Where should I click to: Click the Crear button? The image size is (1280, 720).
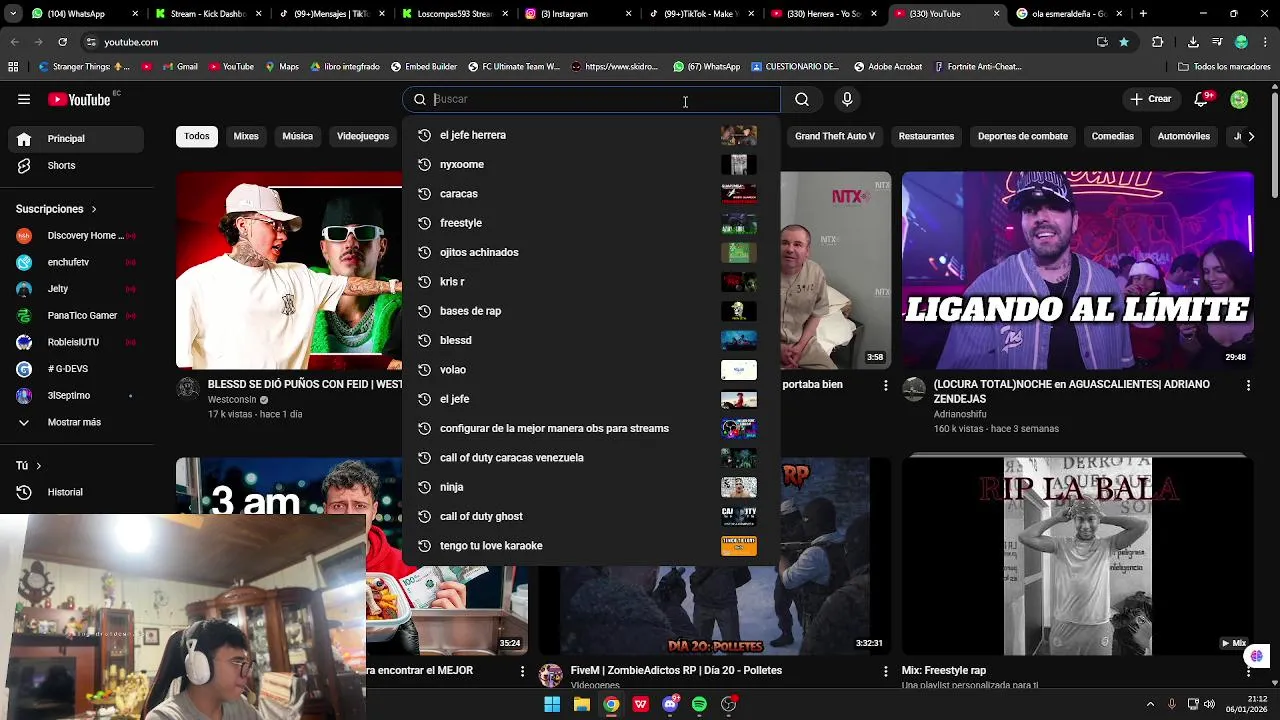tap(1150, 99)
